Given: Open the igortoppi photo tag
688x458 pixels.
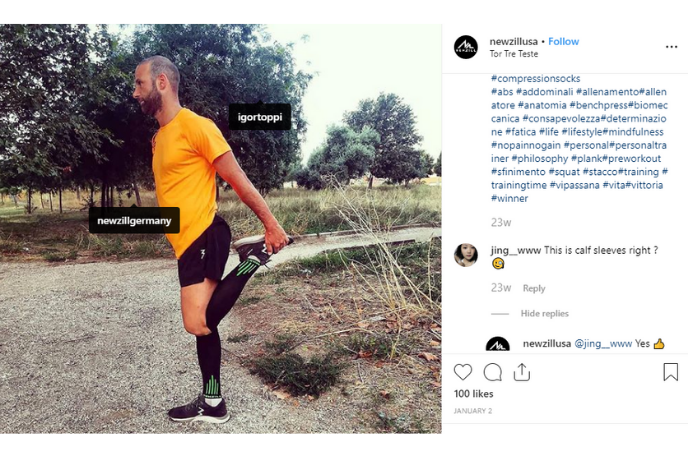Looking at the screenshot, I should 259,117.
